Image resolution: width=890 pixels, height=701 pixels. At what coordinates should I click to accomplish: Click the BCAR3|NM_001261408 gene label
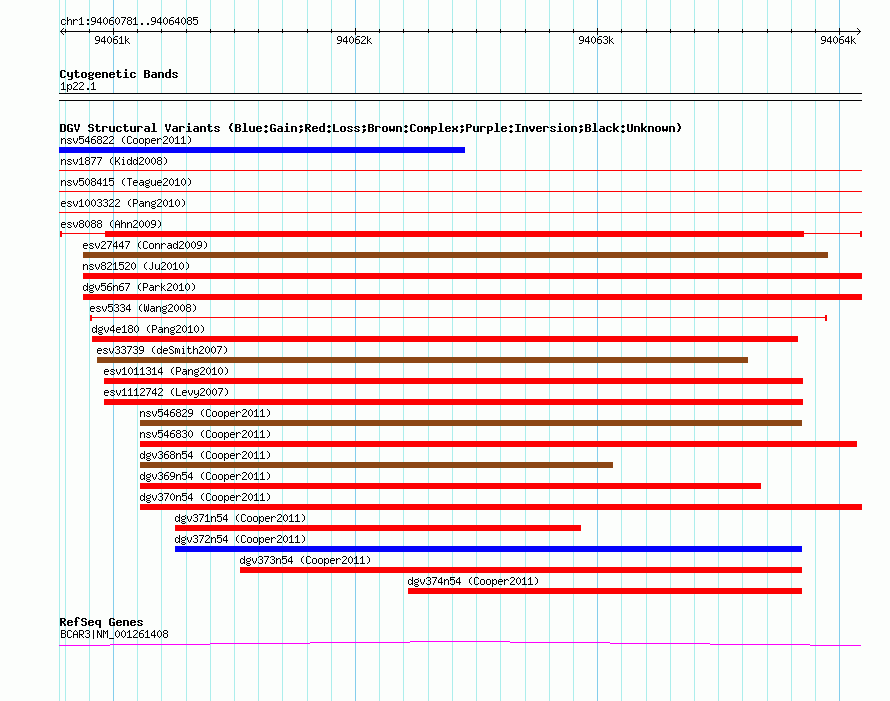(x=114, y=634)
